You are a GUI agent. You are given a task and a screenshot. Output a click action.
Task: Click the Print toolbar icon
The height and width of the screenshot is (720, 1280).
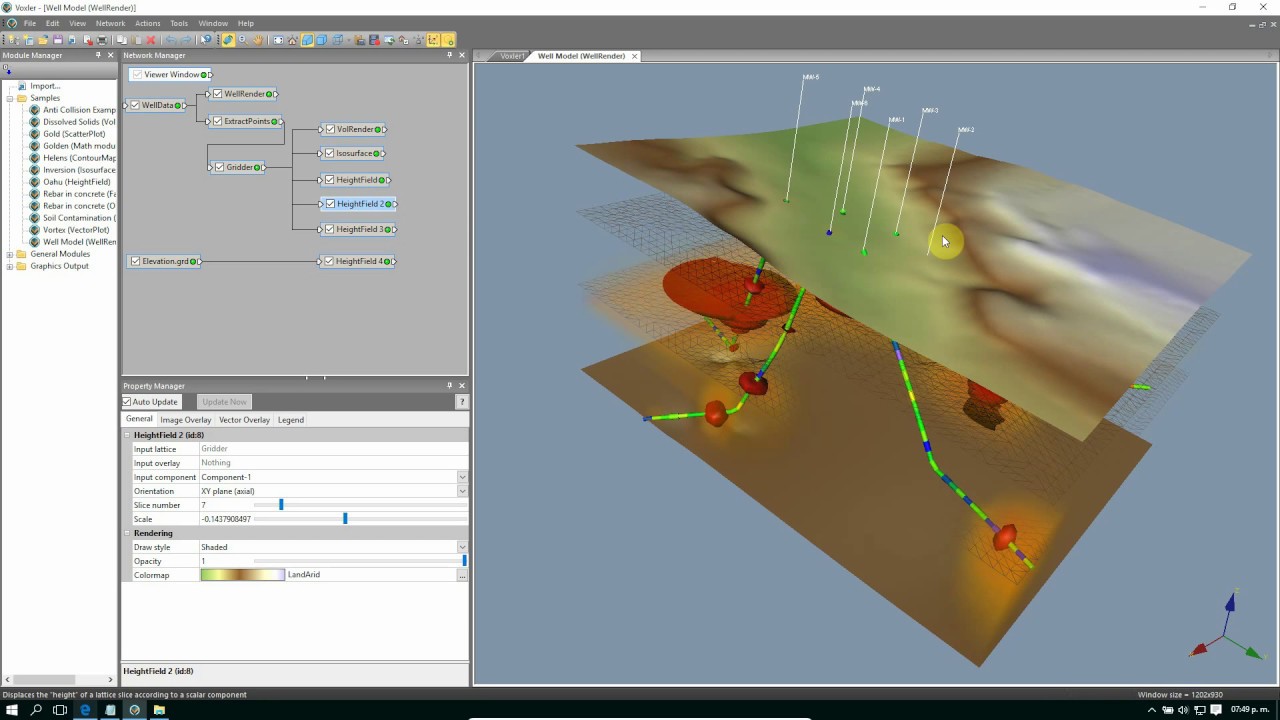[x=102, y=40]
